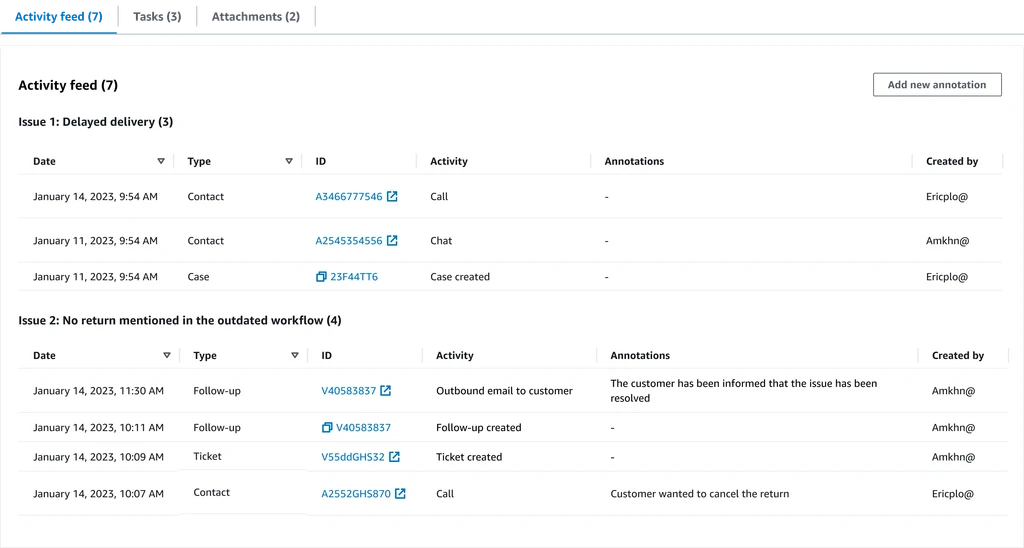Open contact ID link A3466777546
This screenshot has width=1024, height=548.
point(348,197)
